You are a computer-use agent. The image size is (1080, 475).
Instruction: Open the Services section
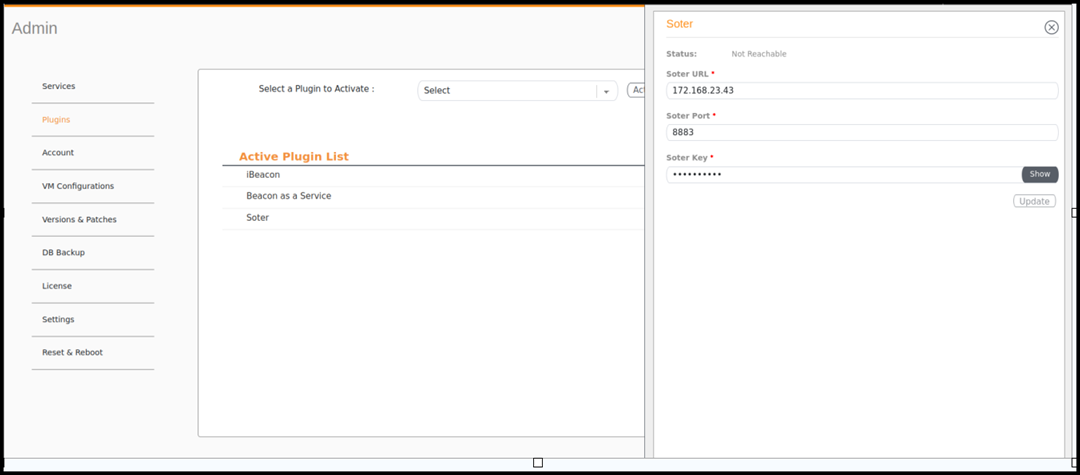click(59, 86)
